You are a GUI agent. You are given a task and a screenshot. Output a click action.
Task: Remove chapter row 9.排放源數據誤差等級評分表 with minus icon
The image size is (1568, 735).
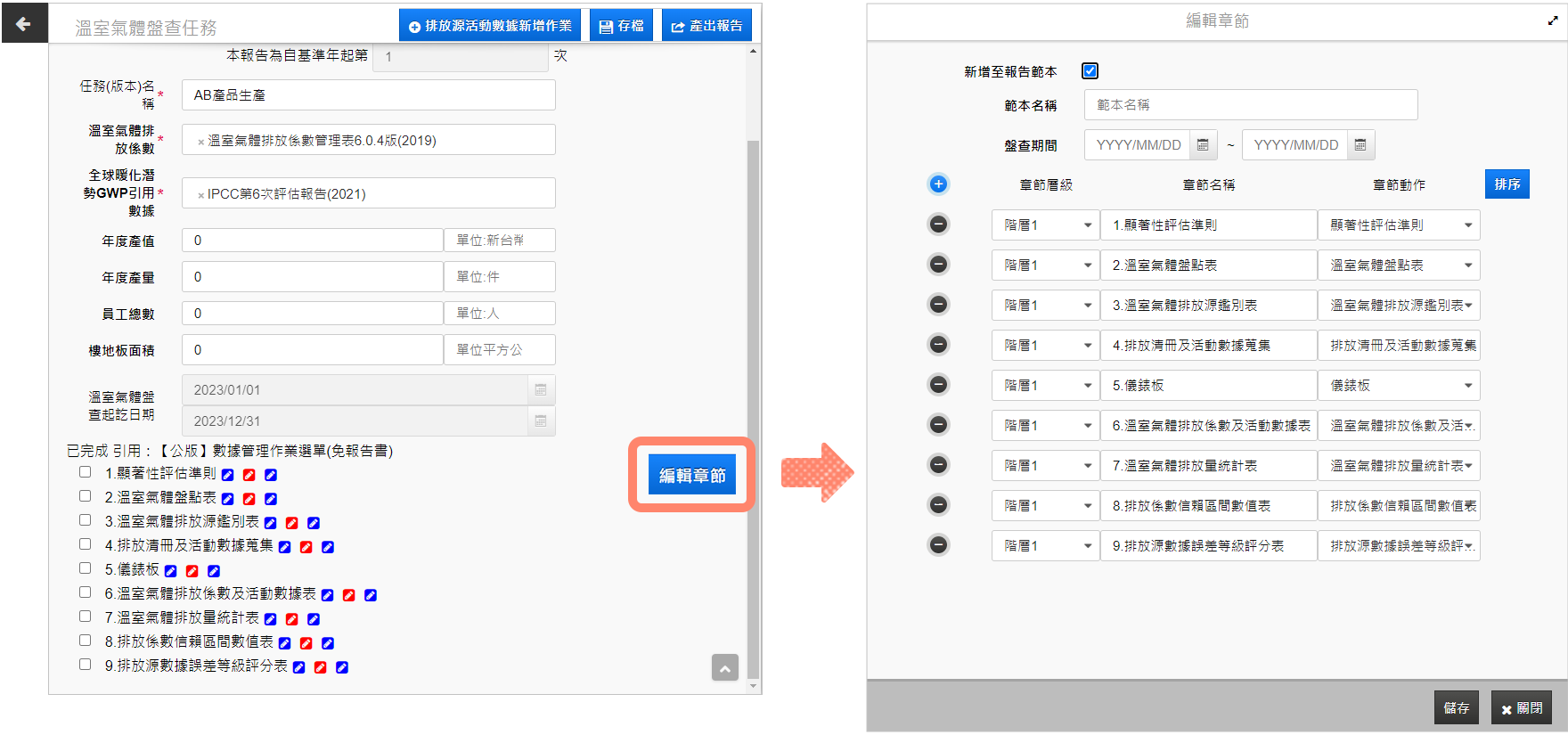(x=938, y=545)
